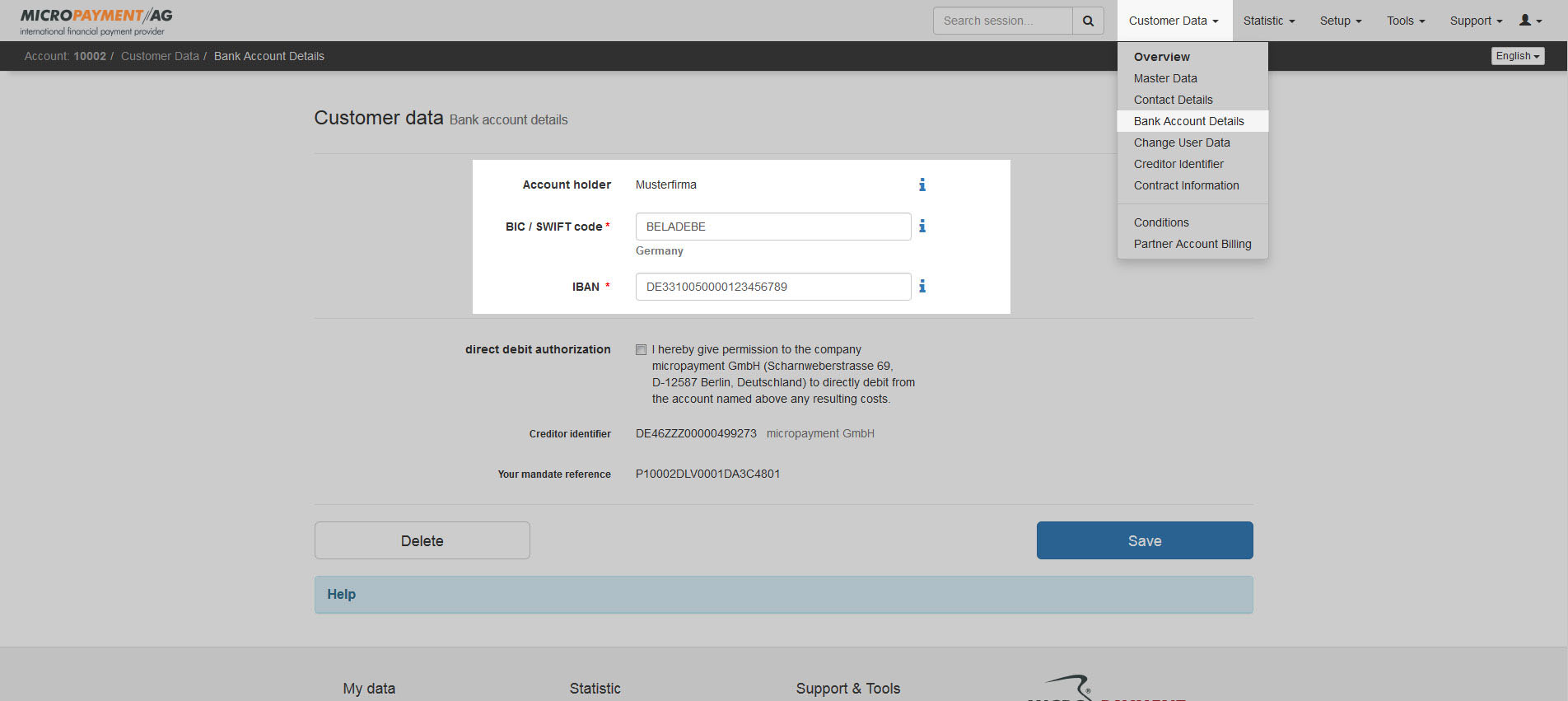Expand the Statistic dropdown menu
The image size is (1568, 701).
pyautogui.click(x=1268, y=21)
